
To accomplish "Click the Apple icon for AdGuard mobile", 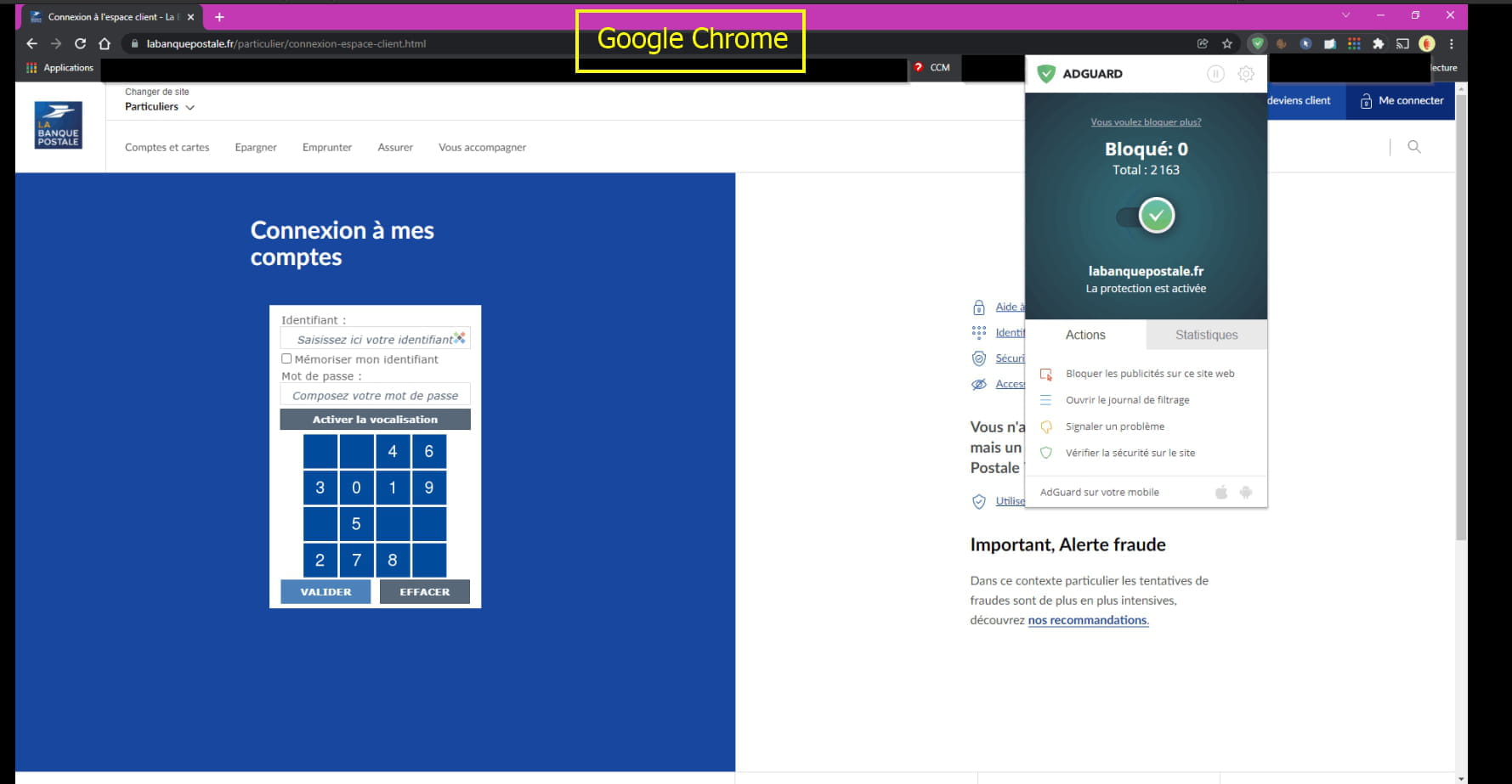I will (1221, 492).
